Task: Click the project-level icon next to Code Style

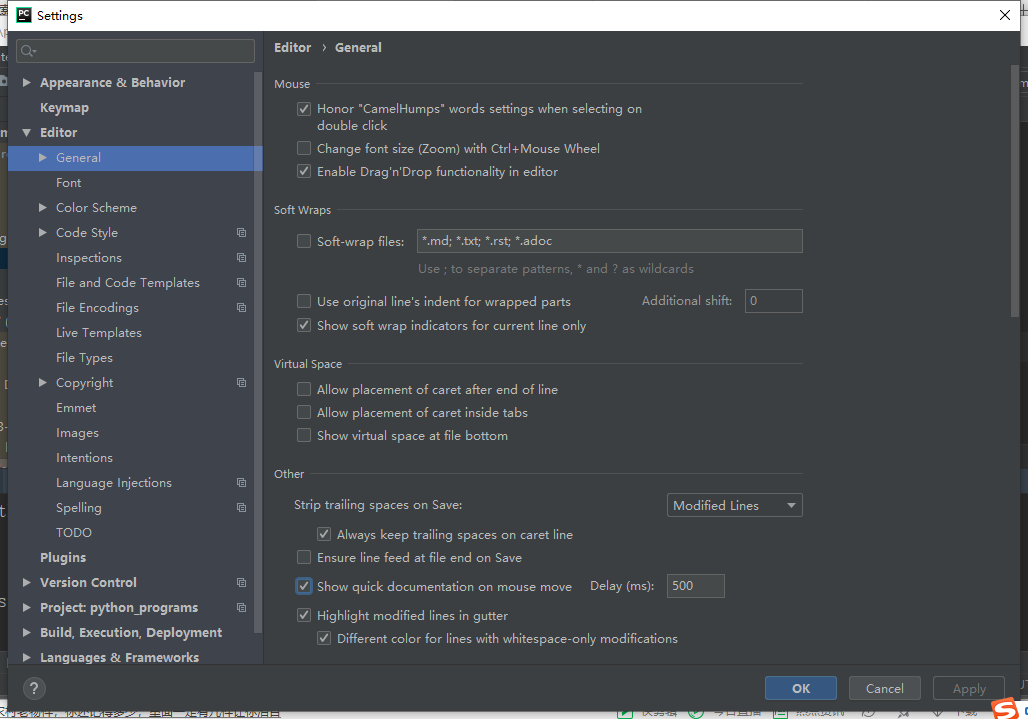Action: 241,233
